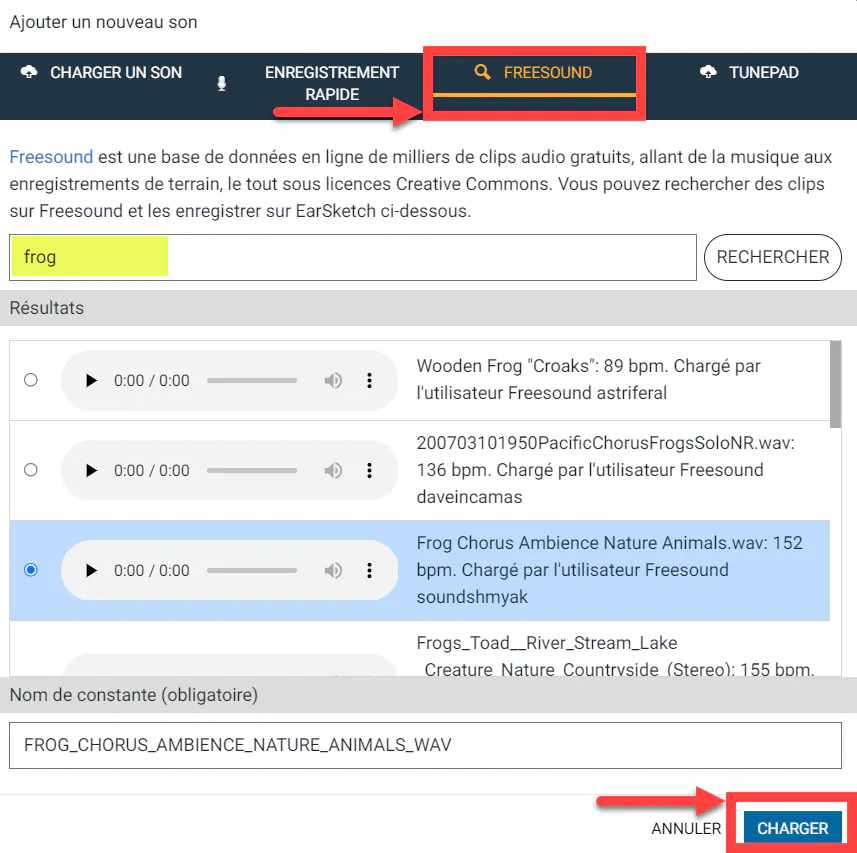Mute the PacificChorusFrogsSoloNR audio player
The image size is (857, 853).
333,470
